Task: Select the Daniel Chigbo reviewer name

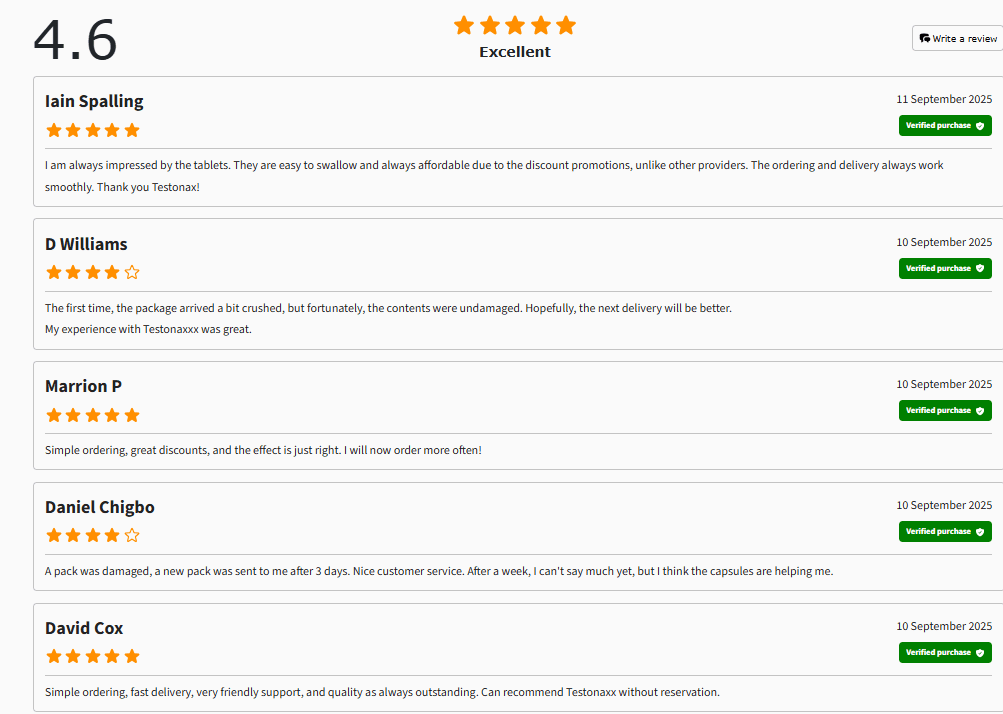Action: [100, 507]
